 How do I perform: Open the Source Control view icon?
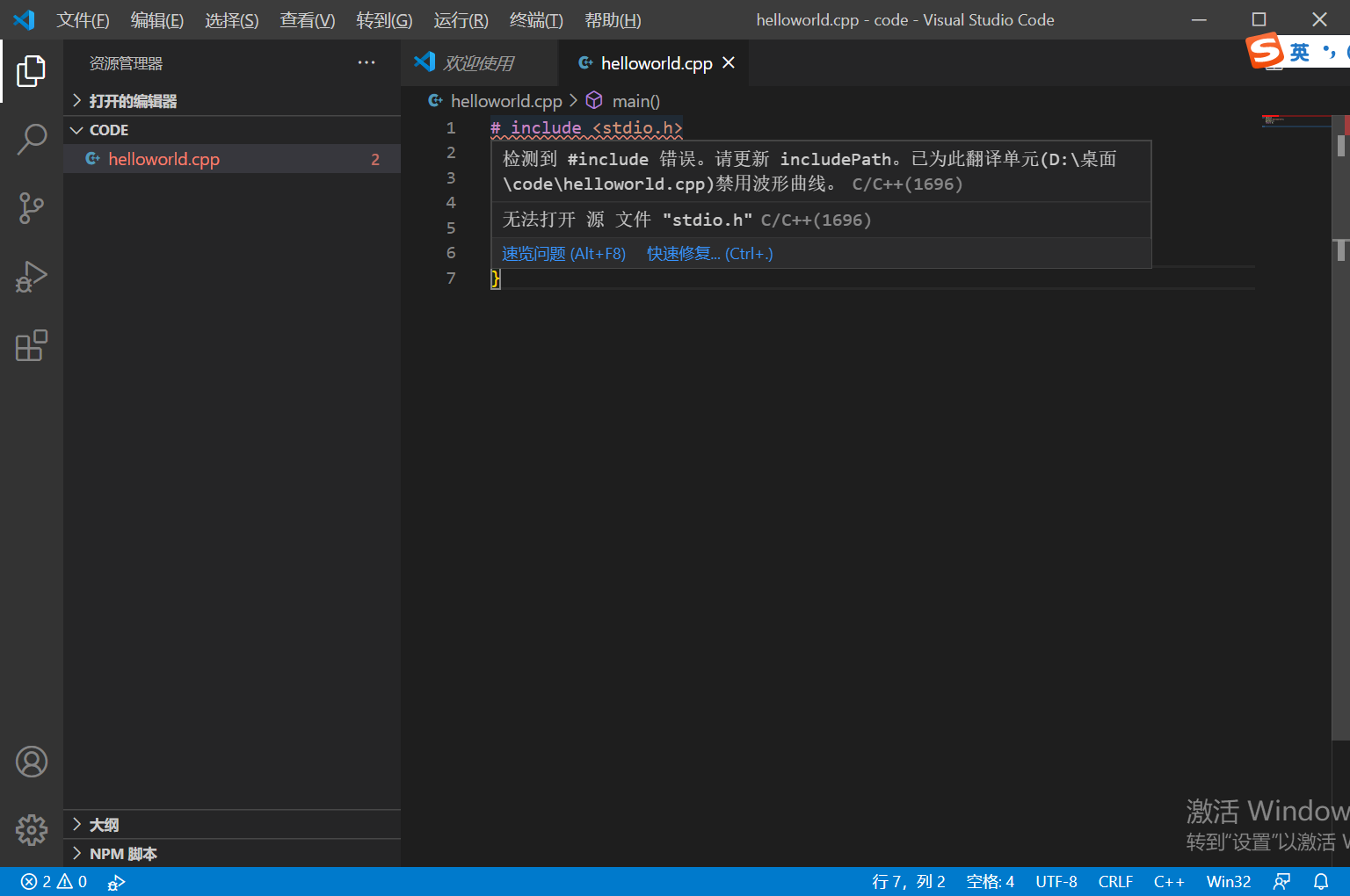coord(32,208)
